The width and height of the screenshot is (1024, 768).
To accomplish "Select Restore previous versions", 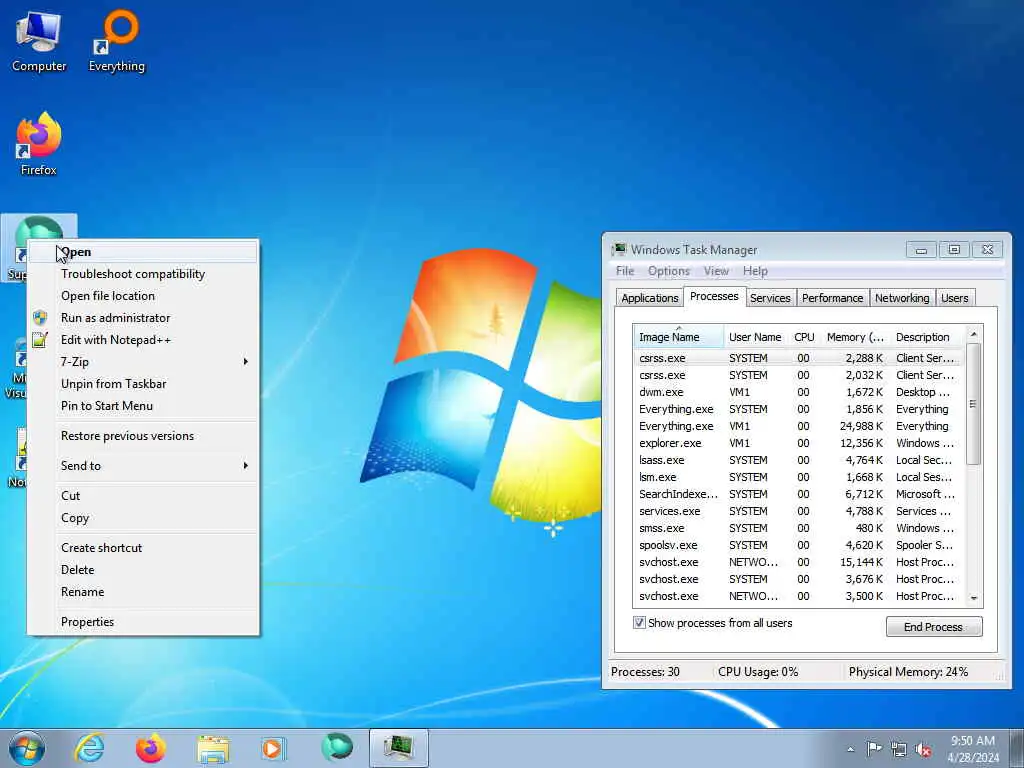I will pyautogui.click(x=143, y=436).
